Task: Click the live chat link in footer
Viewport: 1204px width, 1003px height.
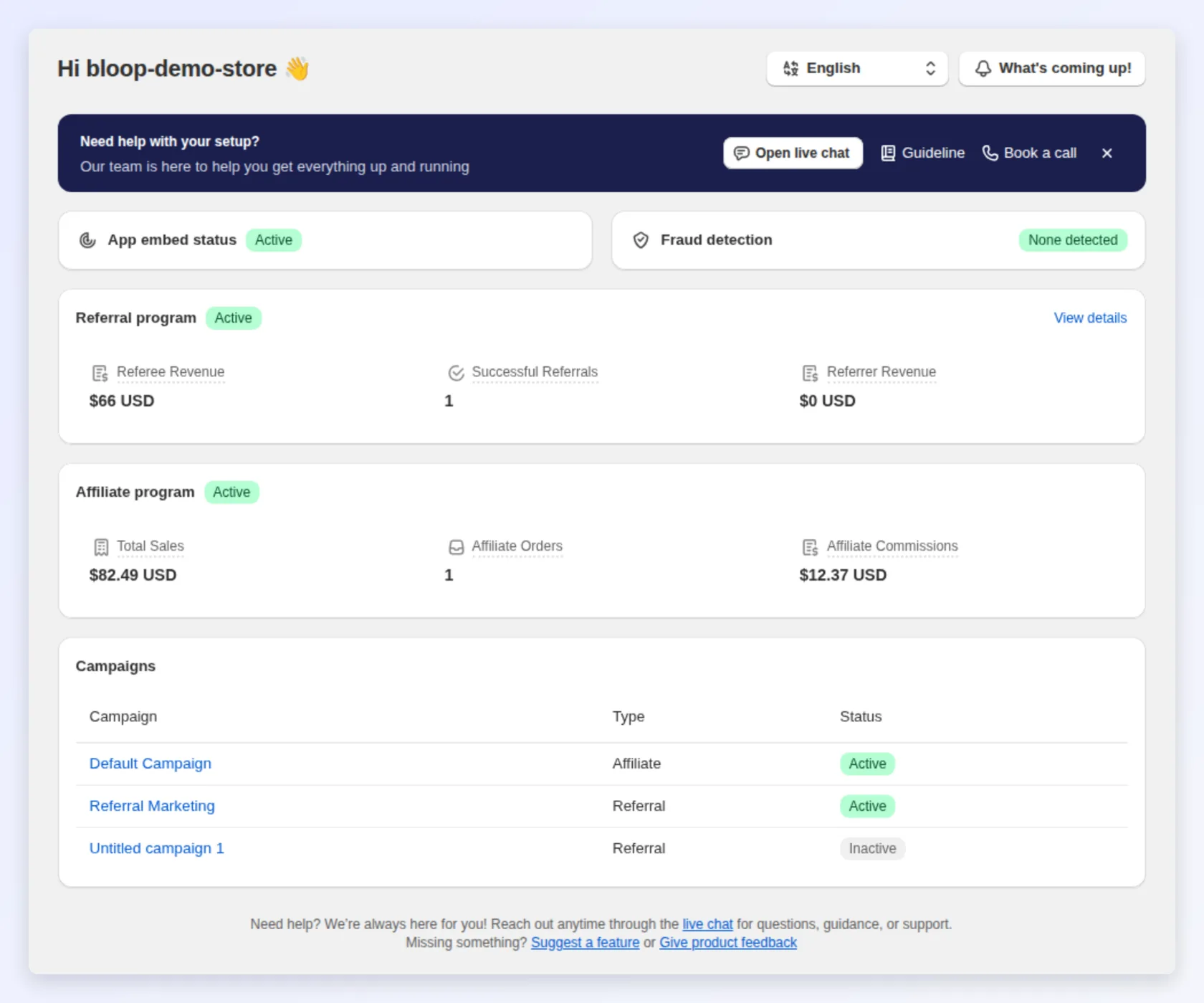Action: 707,924
